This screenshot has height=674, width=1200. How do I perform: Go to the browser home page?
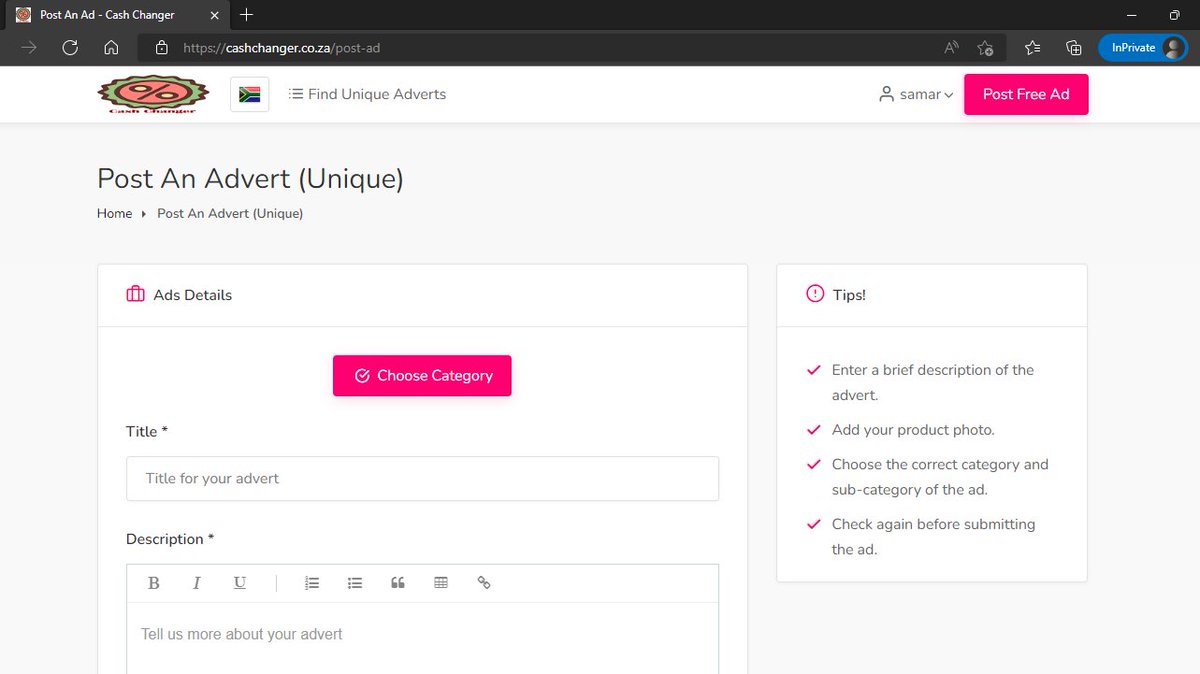pyautogui.click(x=111, y=47)
